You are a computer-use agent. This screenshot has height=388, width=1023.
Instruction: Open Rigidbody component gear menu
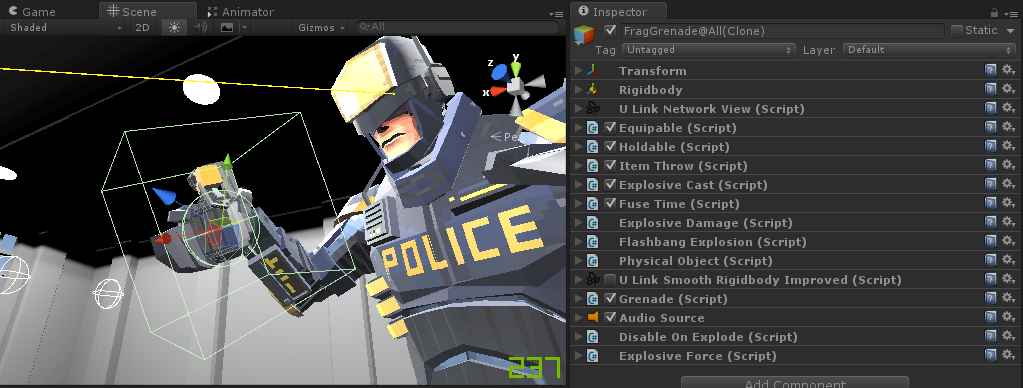coord(1009,89)
